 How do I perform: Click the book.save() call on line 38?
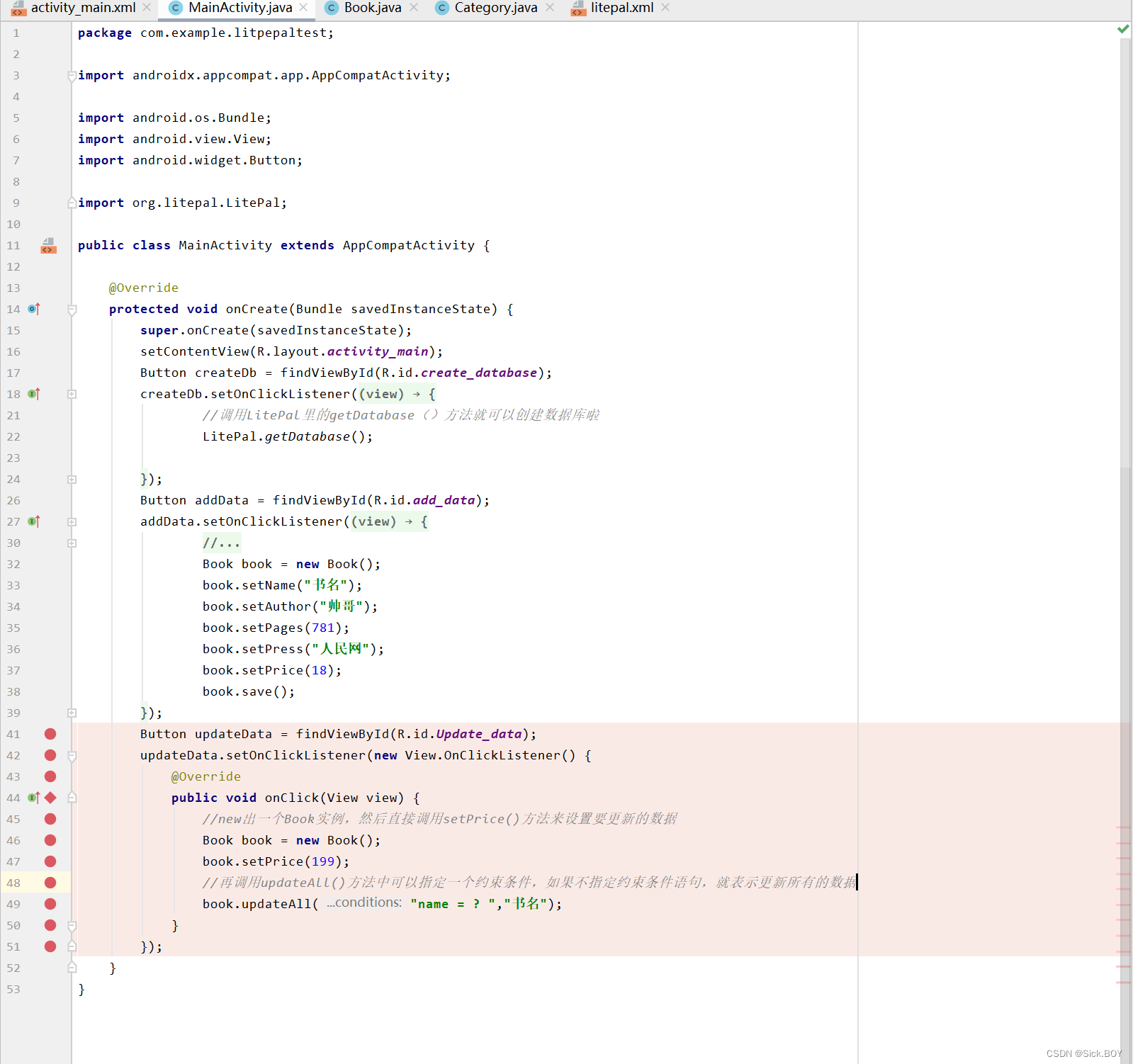[x=249, y=691]
